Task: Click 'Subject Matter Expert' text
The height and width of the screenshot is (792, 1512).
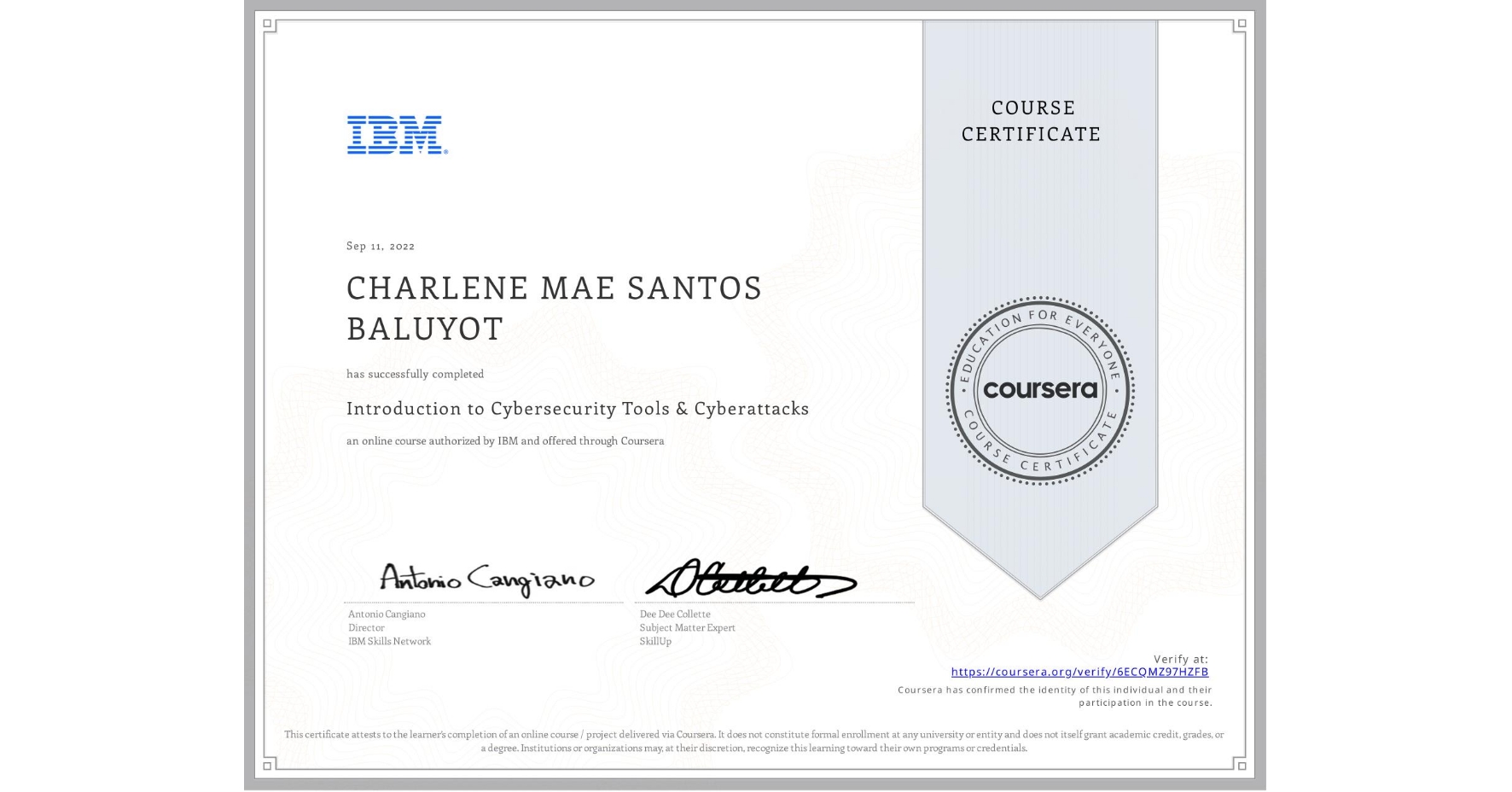Action: click(688, 627)
